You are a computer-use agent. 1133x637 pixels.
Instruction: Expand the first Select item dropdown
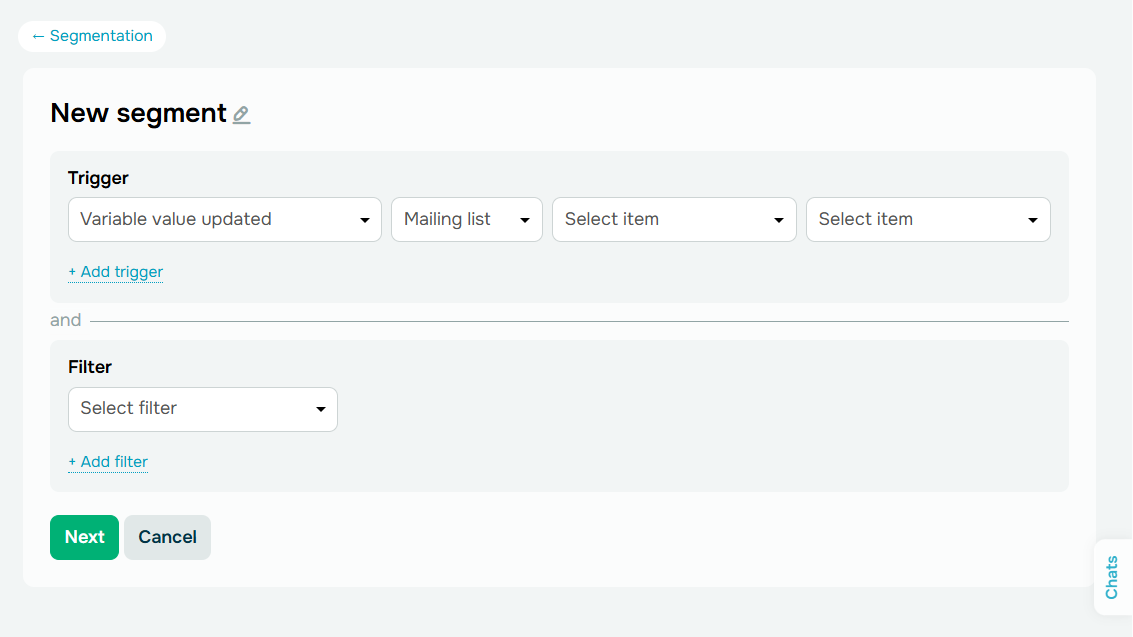[x=674, y=220]
